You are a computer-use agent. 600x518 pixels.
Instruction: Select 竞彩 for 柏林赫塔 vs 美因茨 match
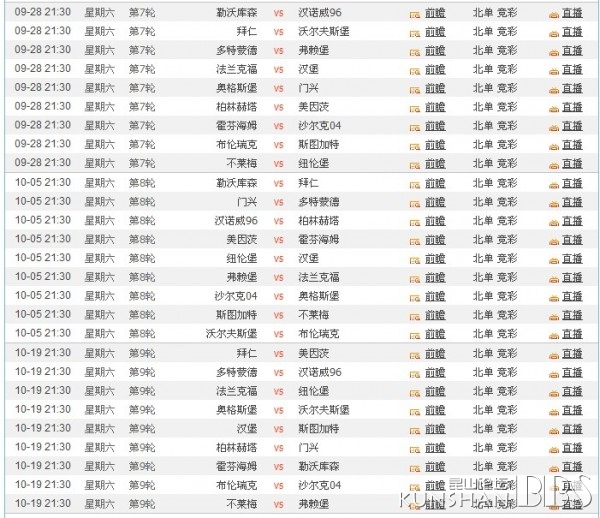click(x=507, y=107)
